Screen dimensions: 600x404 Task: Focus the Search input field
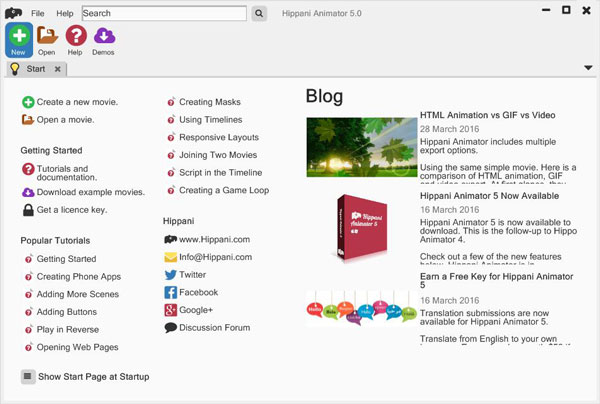[x=164, y=13]
